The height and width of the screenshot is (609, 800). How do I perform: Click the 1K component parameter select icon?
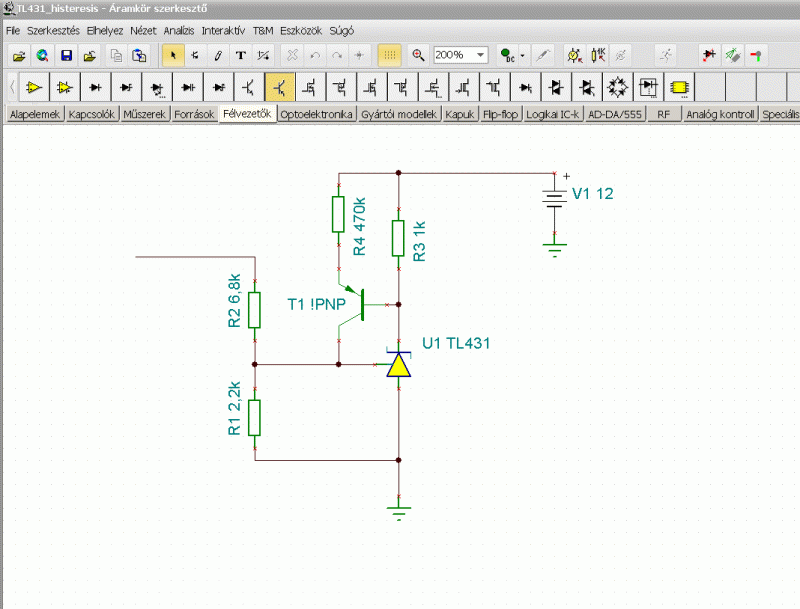click(598, 55)
